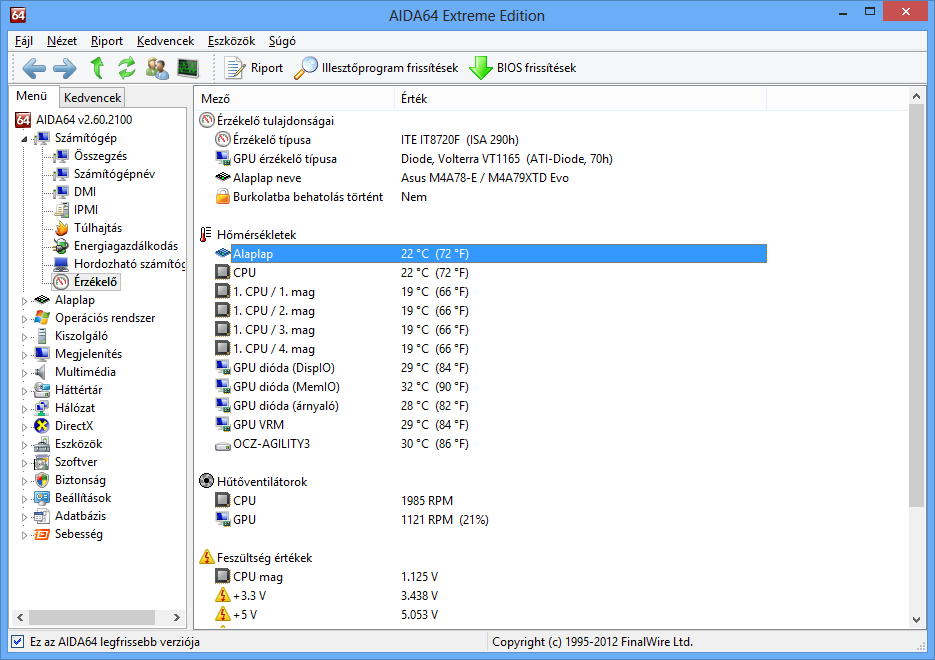Select DMI in the tree
This screenshot has width=935, height=660.
click(85, 192)
